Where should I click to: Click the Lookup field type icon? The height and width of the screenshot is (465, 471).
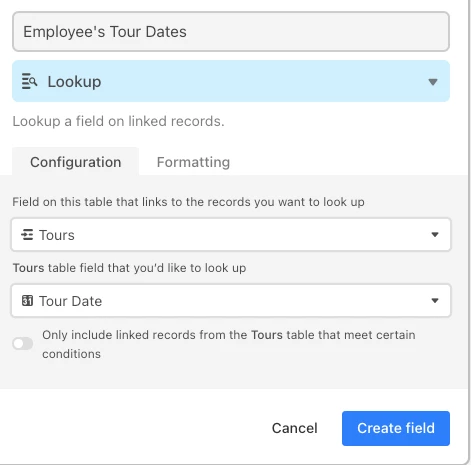click(x=29, y=81)
